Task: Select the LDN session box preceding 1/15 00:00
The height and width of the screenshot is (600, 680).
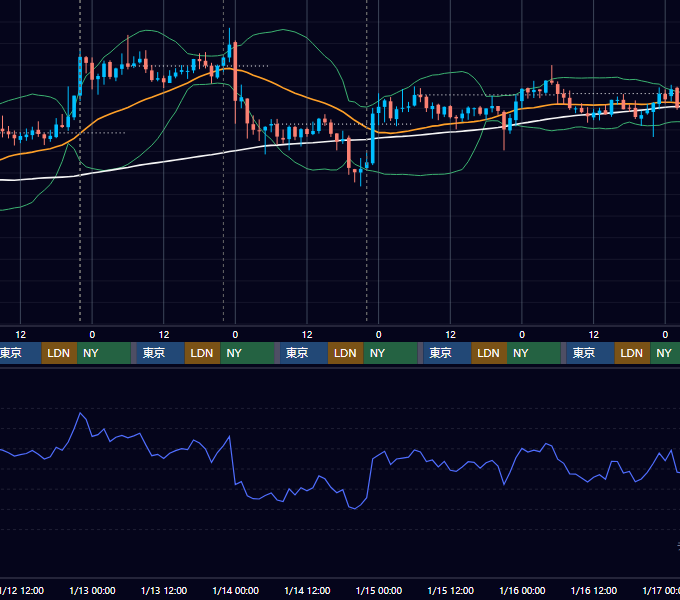Action: (x=346, y=353)
